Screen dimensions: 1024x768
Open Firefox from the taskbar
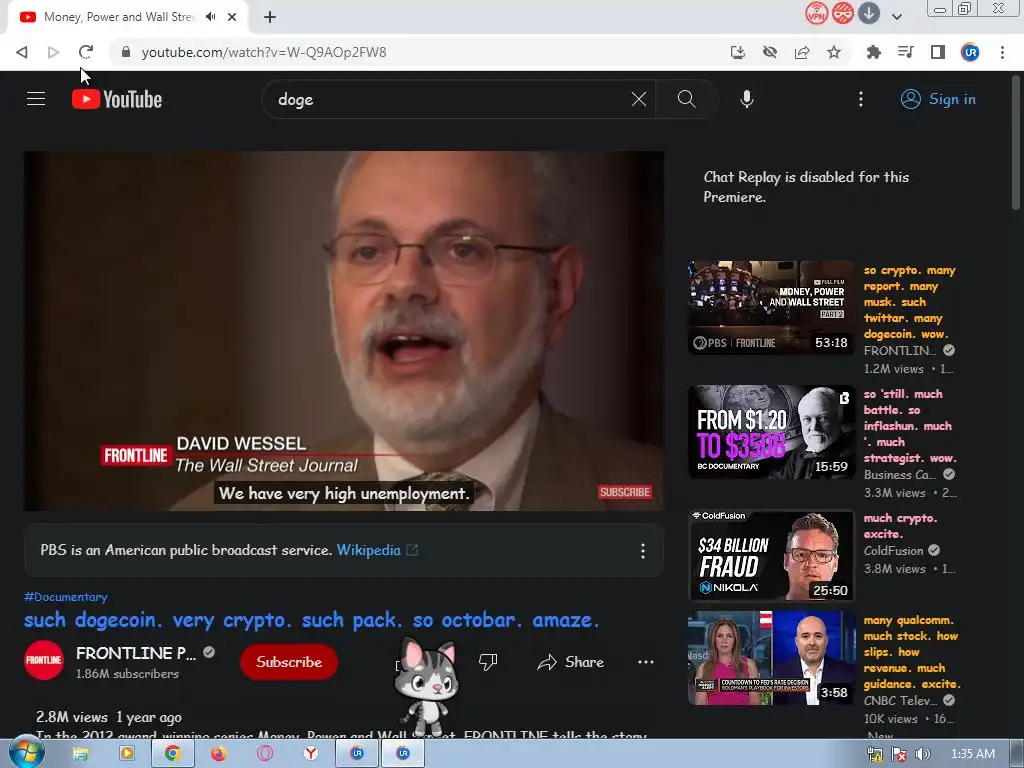218,754
